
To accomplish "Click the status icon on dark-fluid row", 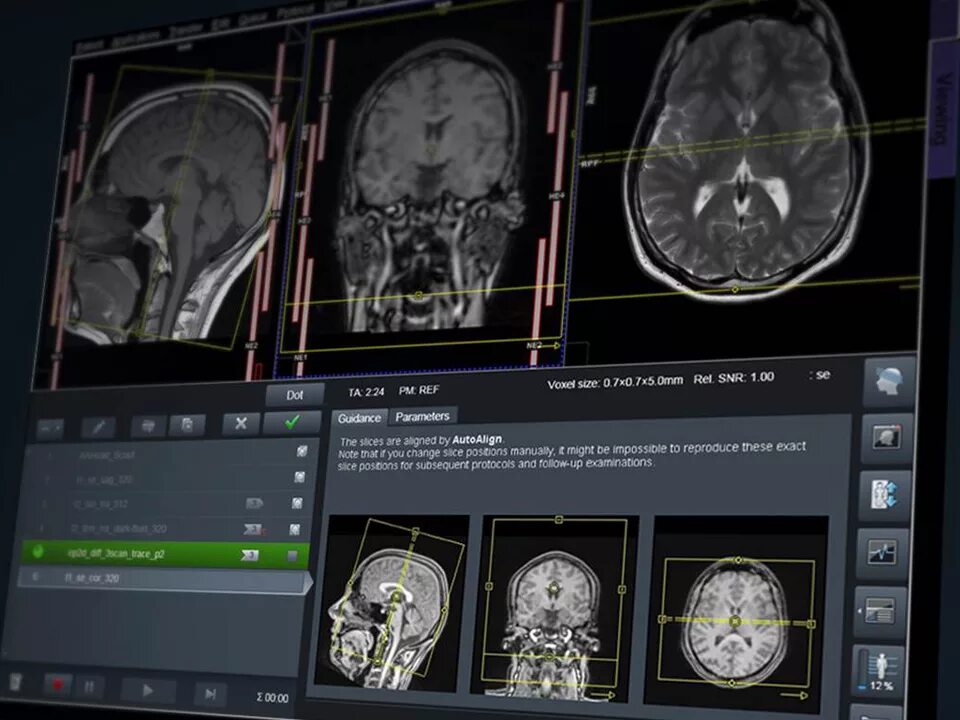I will (294, 529).
